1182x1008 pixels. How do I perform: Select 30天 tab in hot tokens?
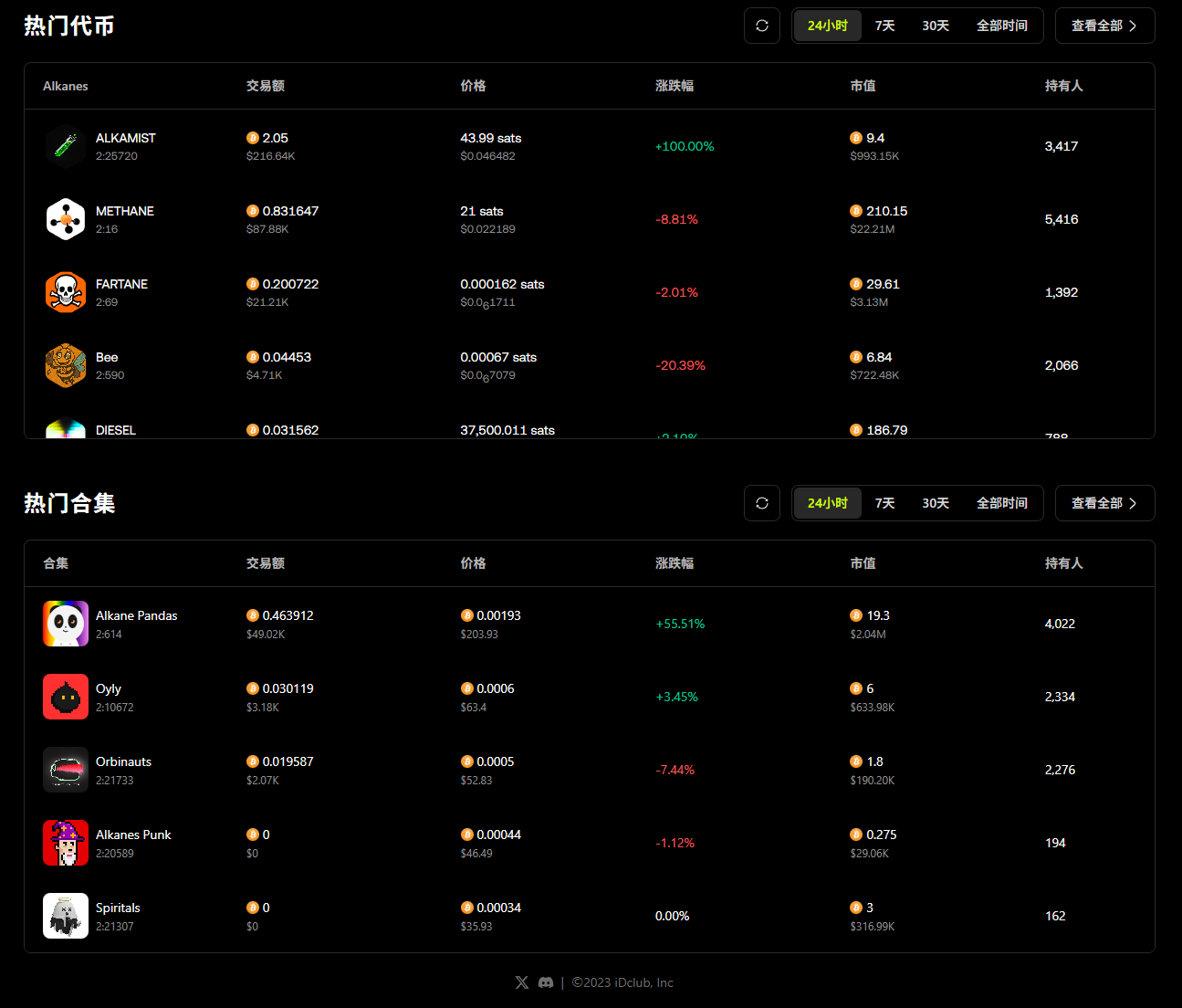pos(936,26)
